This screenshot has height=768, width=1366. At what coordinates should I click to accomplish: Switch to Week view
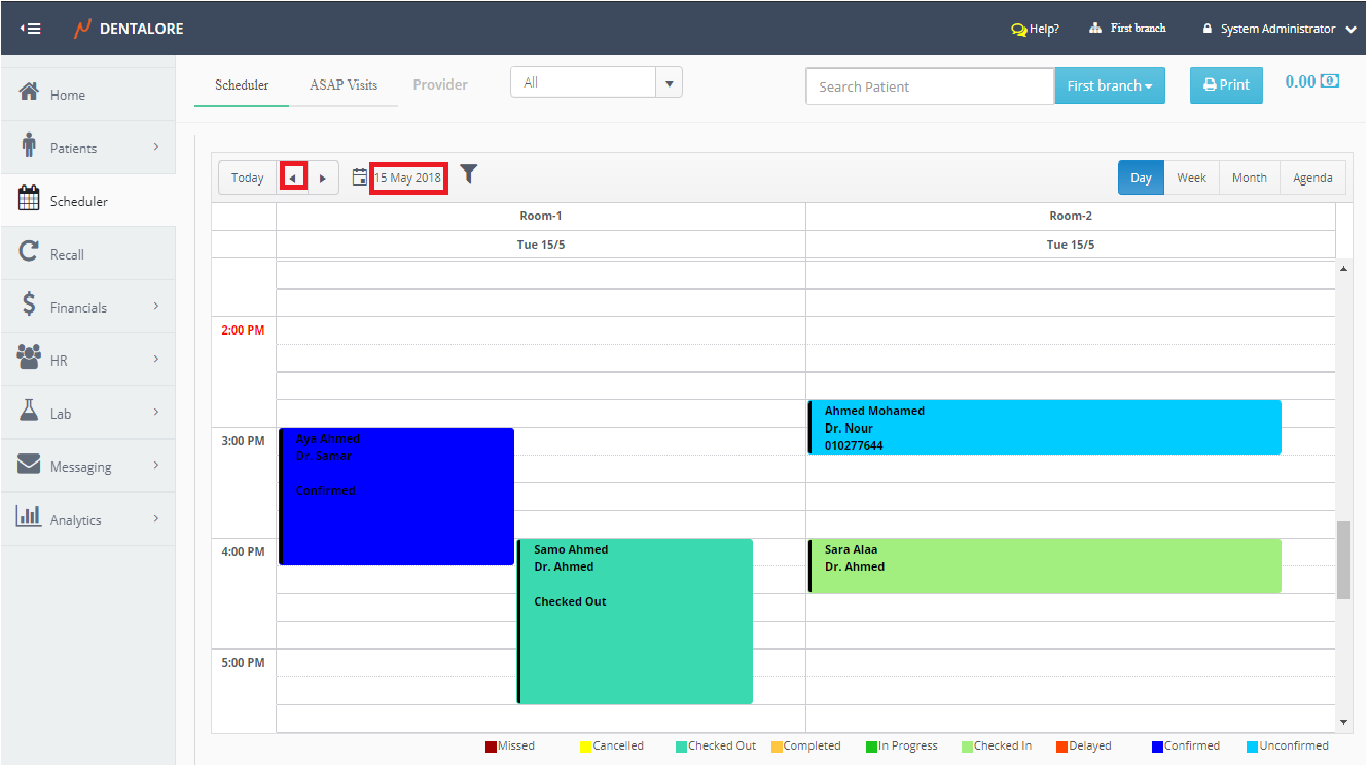coord(1191,177)
